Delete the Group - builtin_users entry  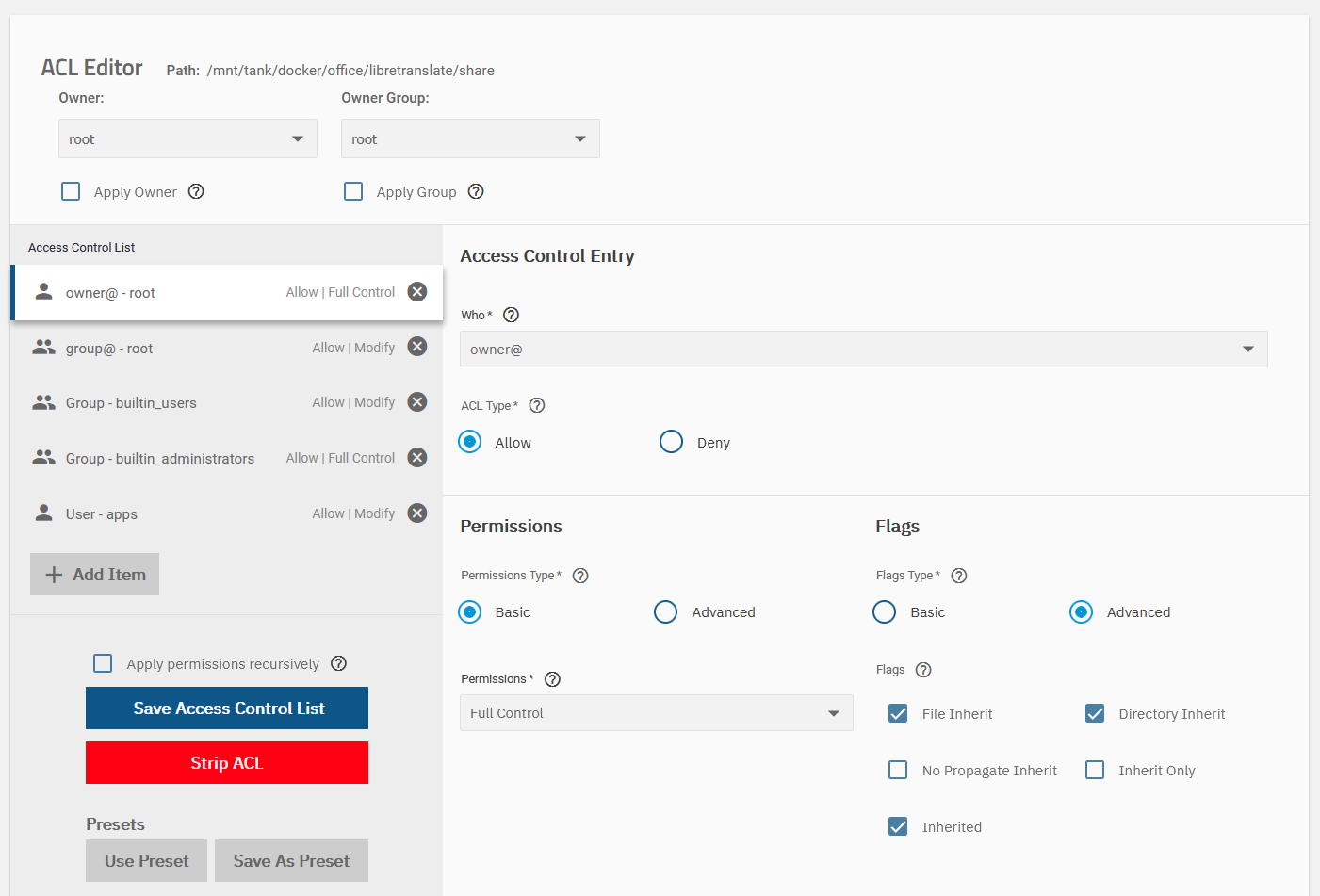417,401
